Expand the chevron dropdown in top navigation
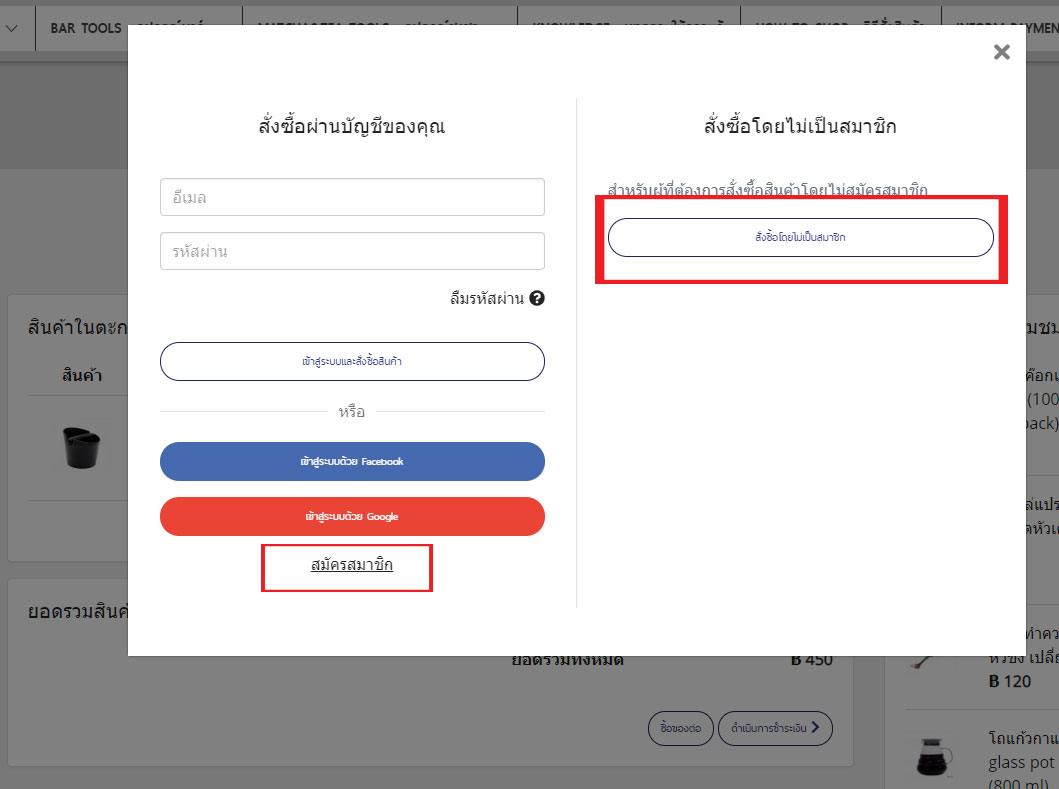Screen dimensions: 1059x789 pos(11,28)
